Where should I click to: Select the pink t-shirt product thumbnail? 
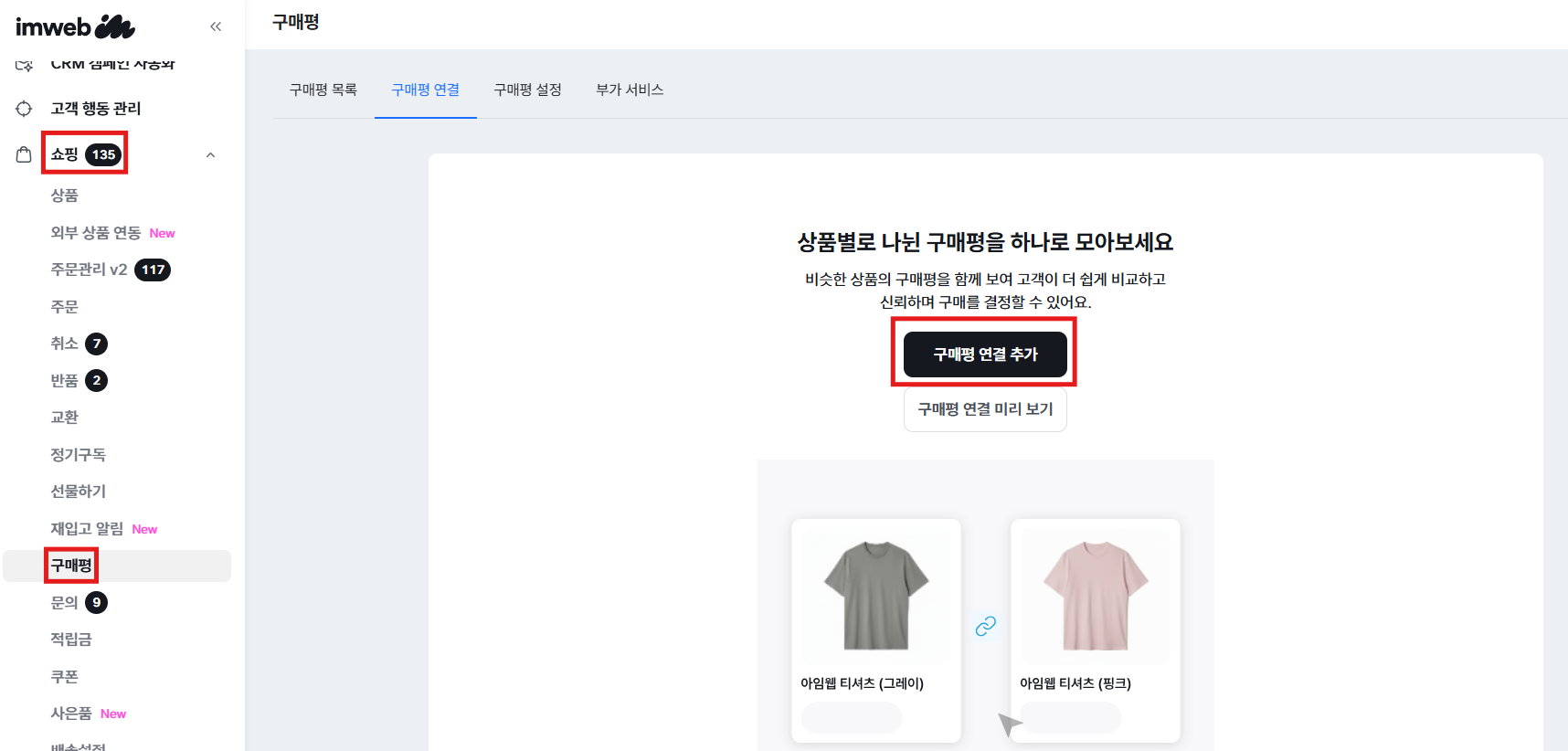(x=1095, y=595)
